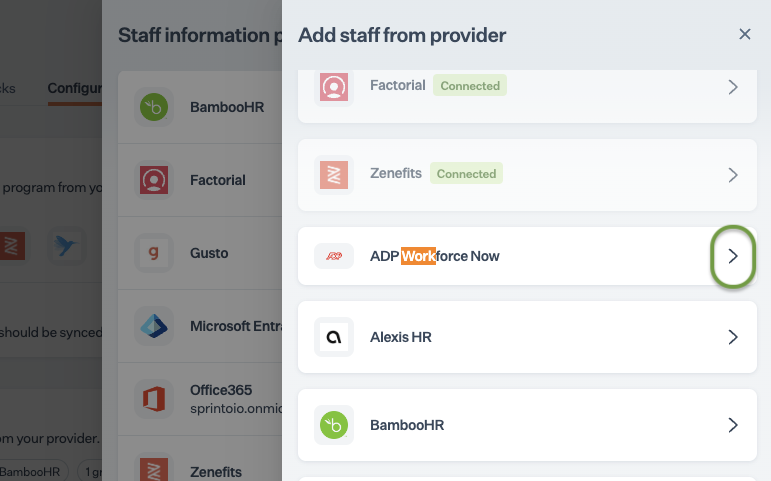Open the ADP Workforce Now chevron arrow
The width and height of the screenshot is (771, 481).
(733, 256)
